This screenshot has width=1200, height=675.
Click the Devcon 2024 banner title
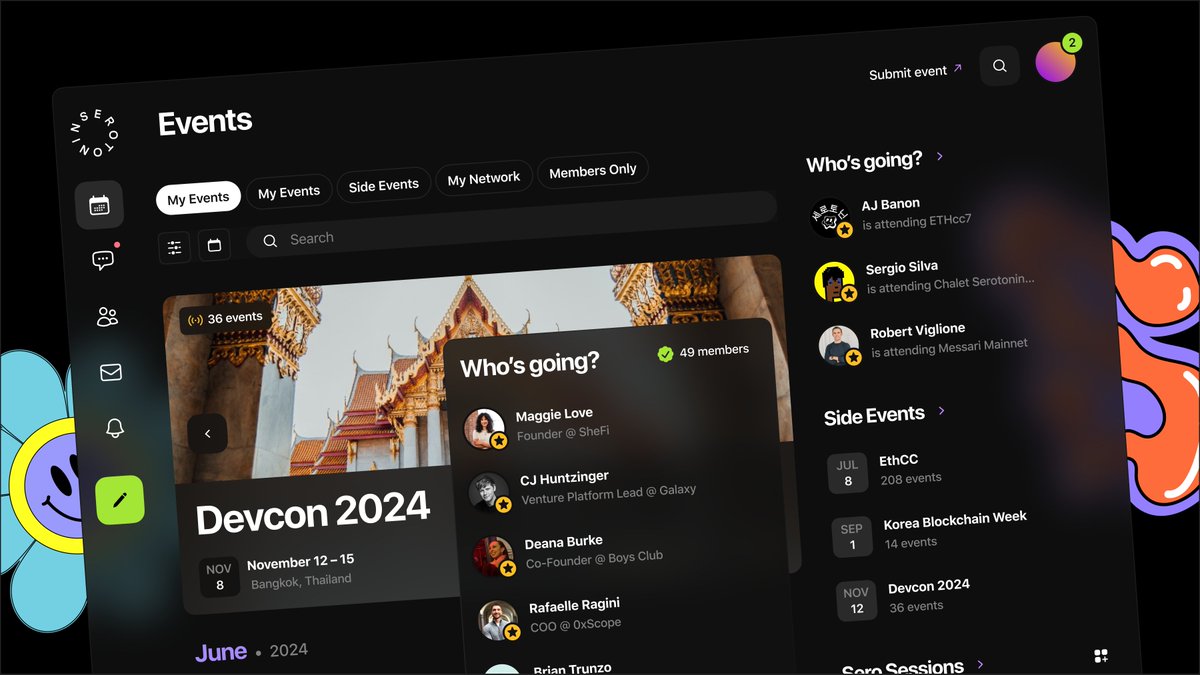click(313, 514)
